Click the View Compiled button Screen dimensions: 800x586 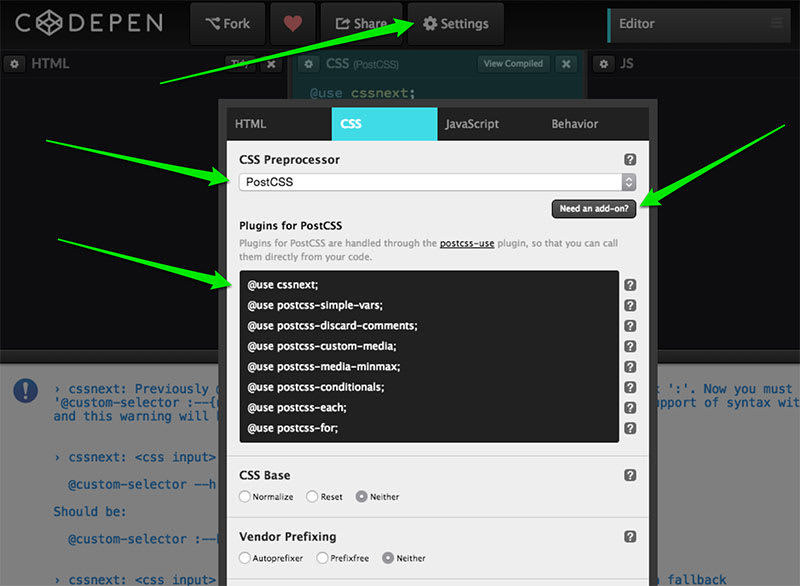[x=513, y=63]
